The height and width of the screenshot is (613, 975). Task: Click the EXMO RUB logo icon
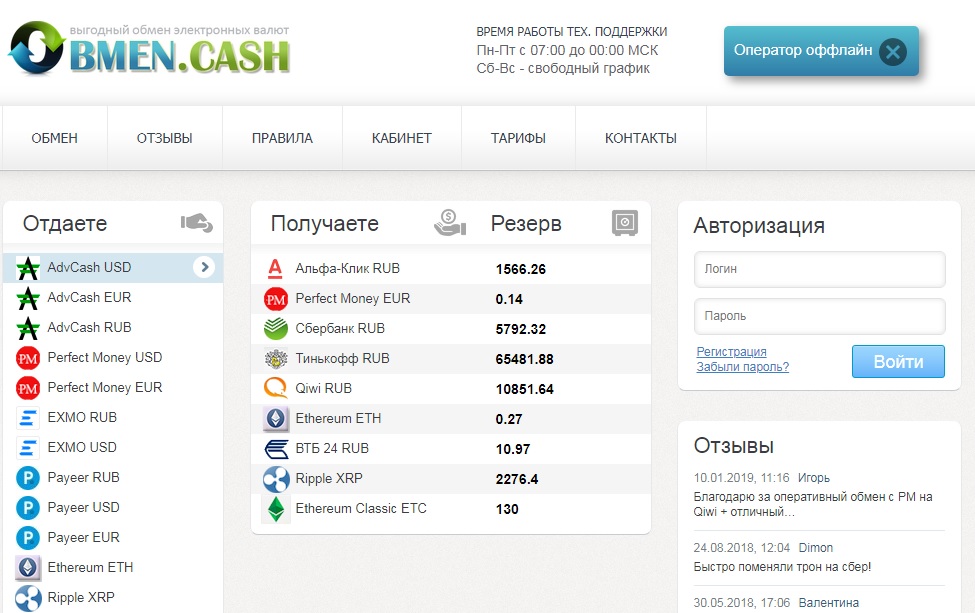point(28,418)
